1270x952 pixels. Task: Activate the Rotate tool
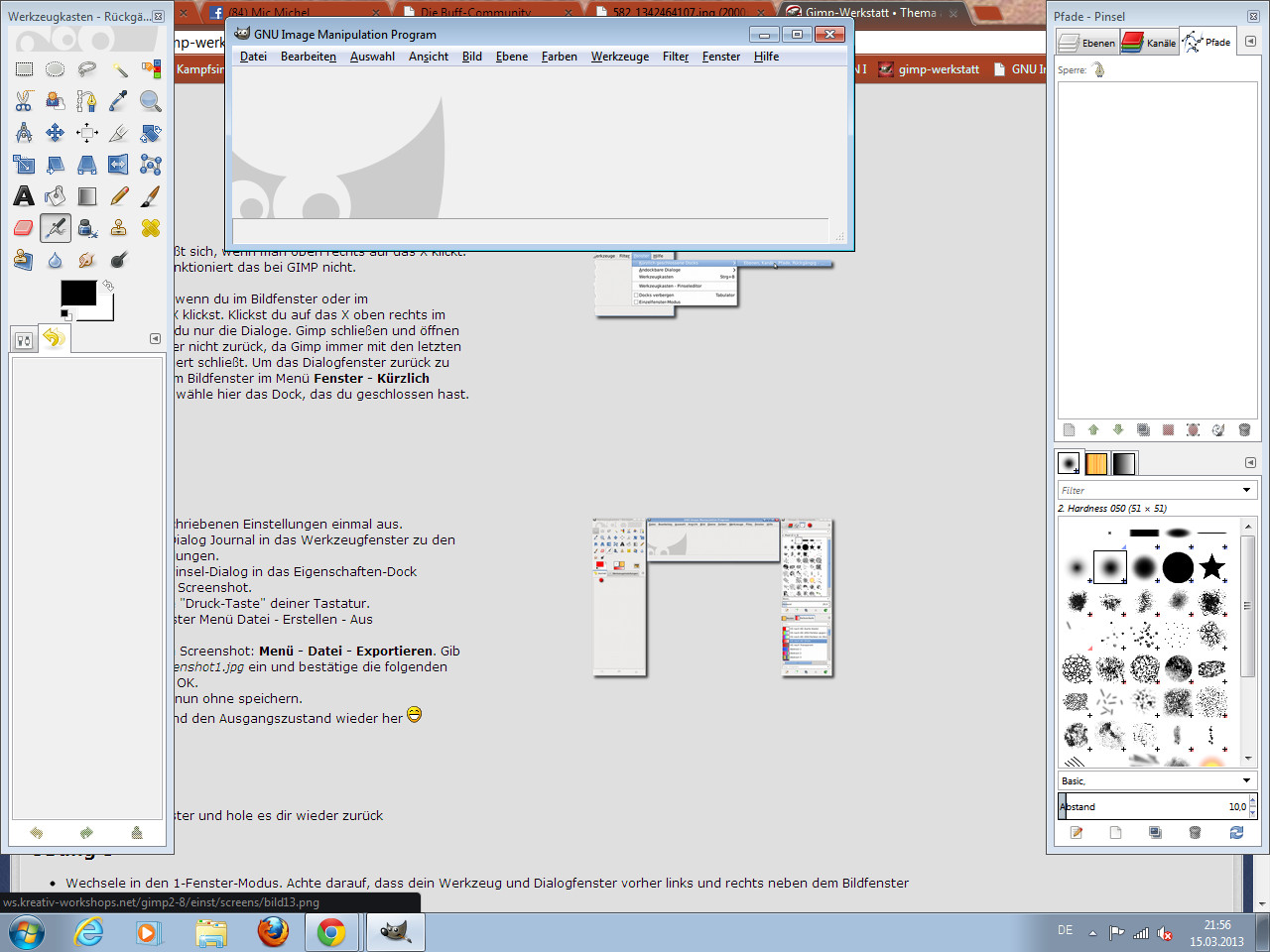click(x=151, y=133)
